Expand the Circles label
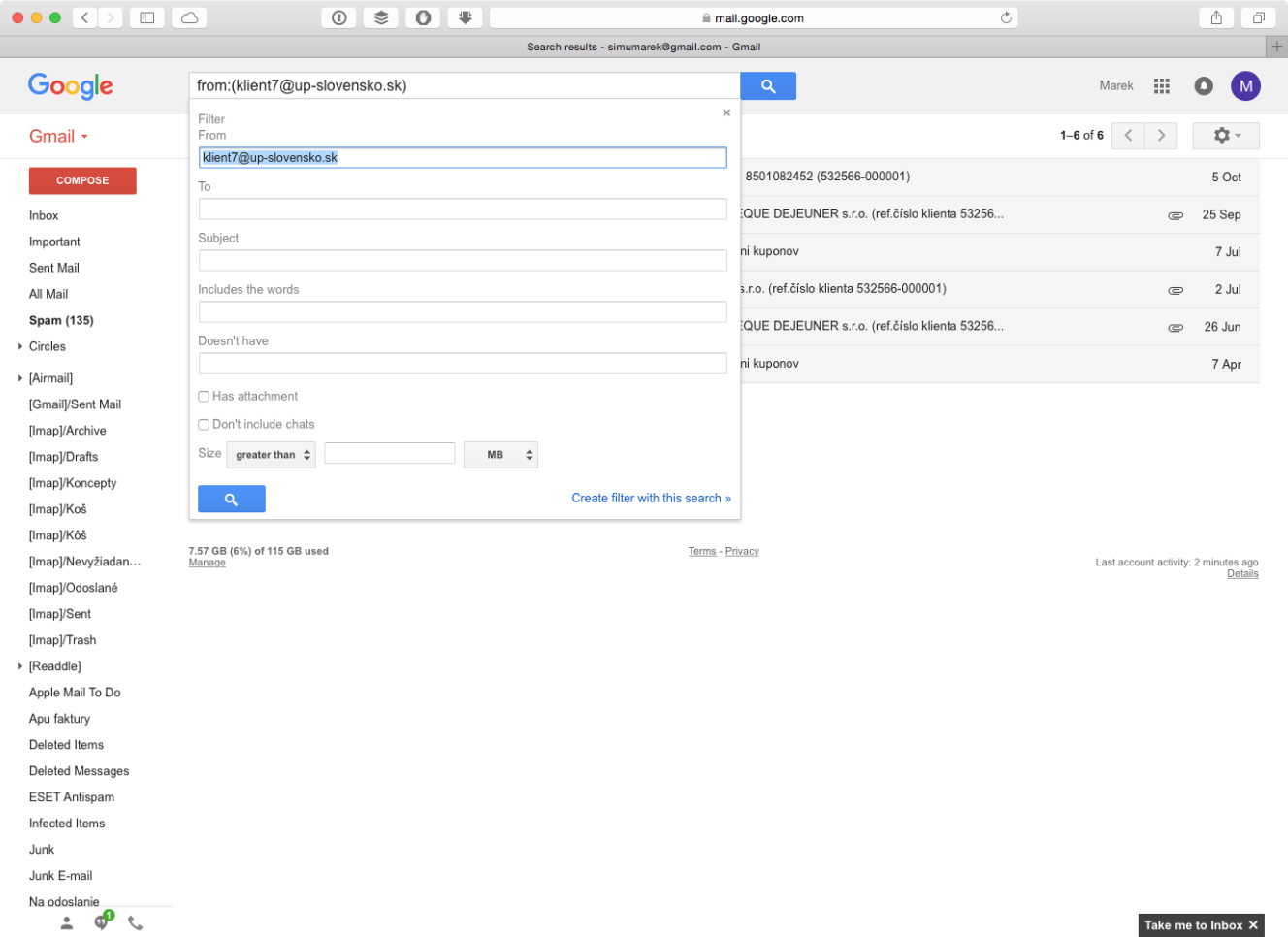 pyautogui.click(x=19, y=346)
